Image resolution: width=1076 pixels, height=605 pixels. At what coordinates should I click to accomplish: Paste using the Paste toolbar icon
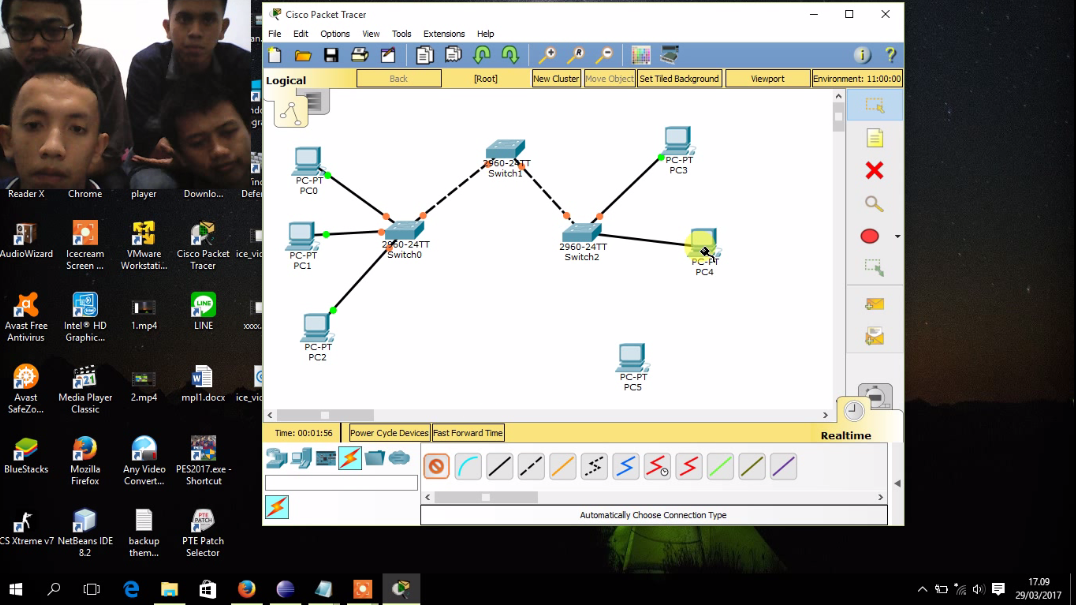pyautogui.click(x=453, y=55)
